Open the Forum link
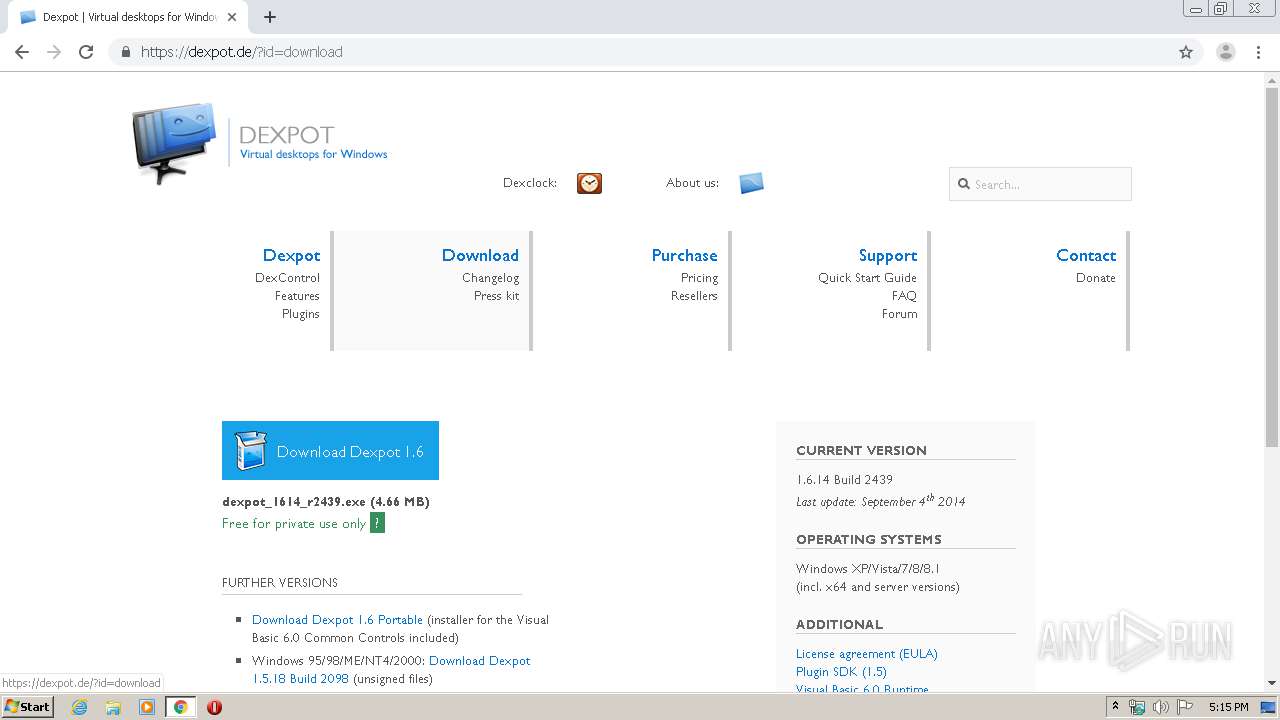Image resolution: width=1280 pixels, height=720 pixels. click(x=899, y=314)
